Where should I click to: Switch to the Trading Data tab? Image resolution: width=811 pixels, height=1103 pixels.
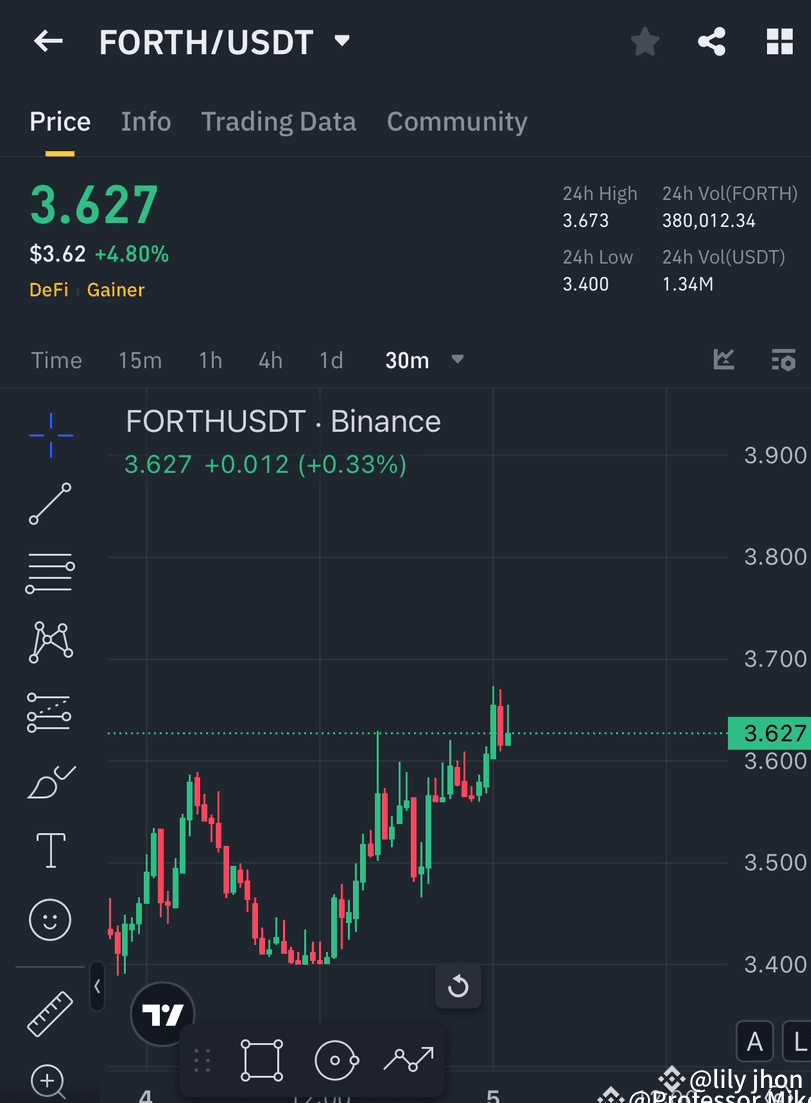[x=278, y=121]
